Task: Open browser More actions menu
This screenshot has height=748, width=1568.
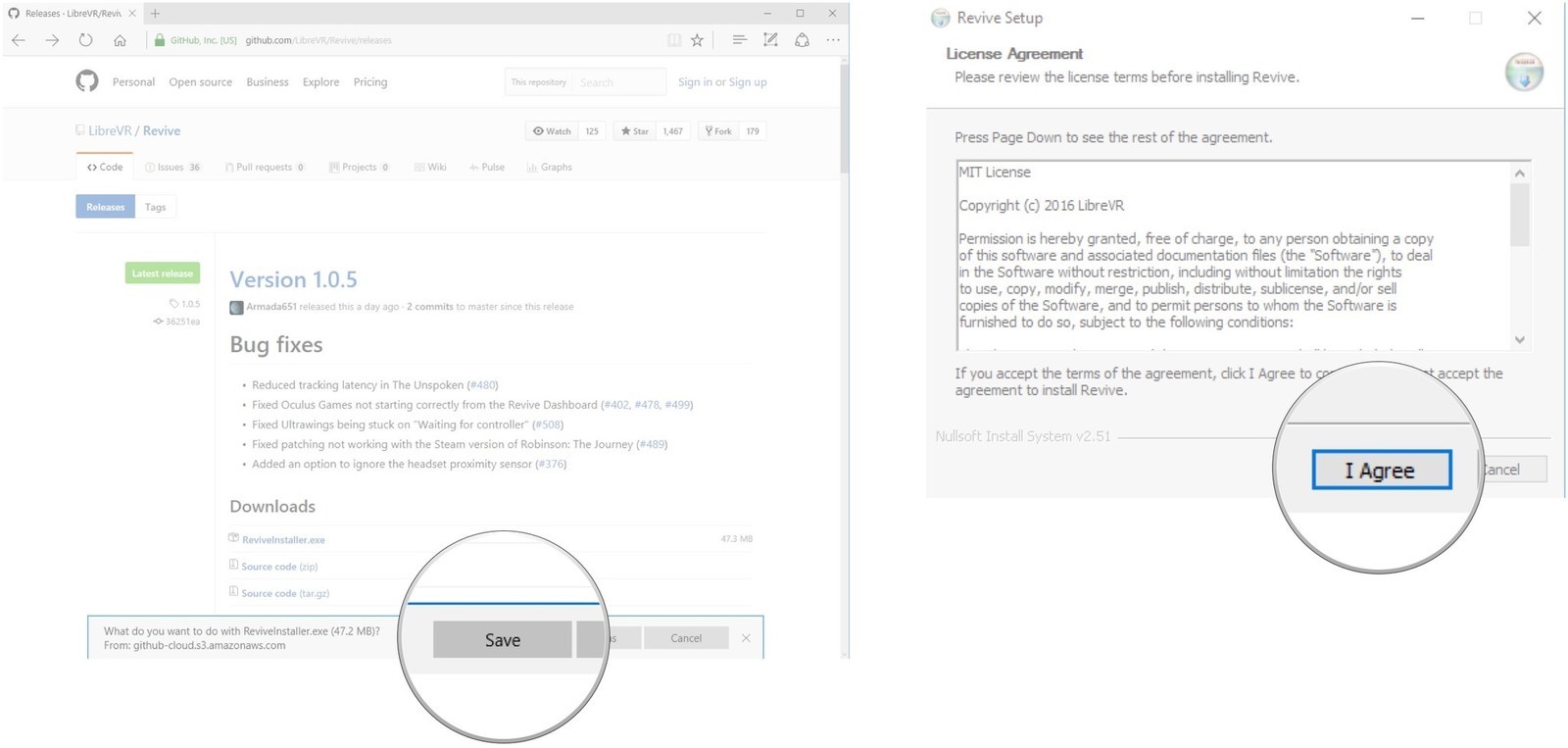Action: pyautogui.click(x=833, y=40)
